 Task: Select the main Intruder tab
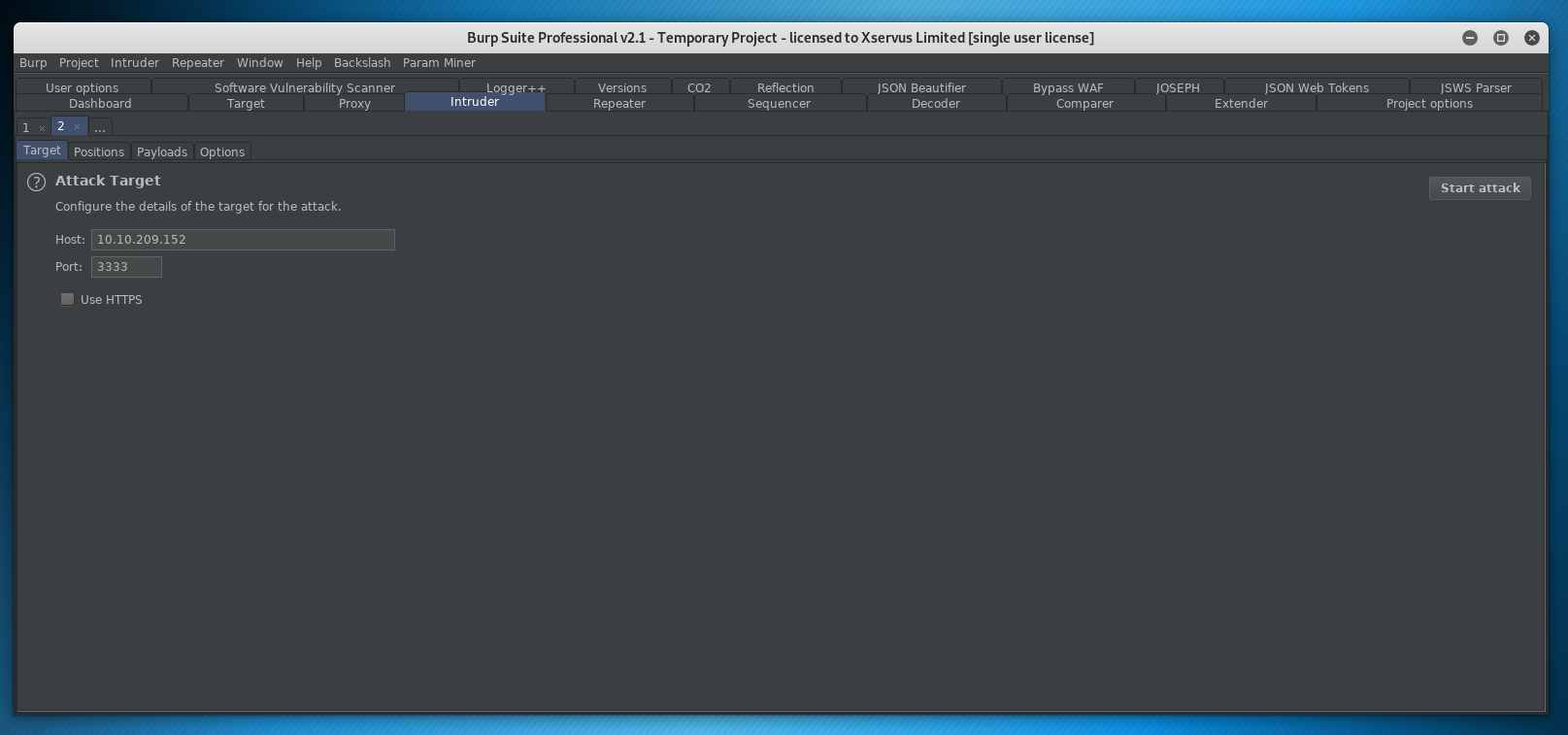tap(475, 102)
